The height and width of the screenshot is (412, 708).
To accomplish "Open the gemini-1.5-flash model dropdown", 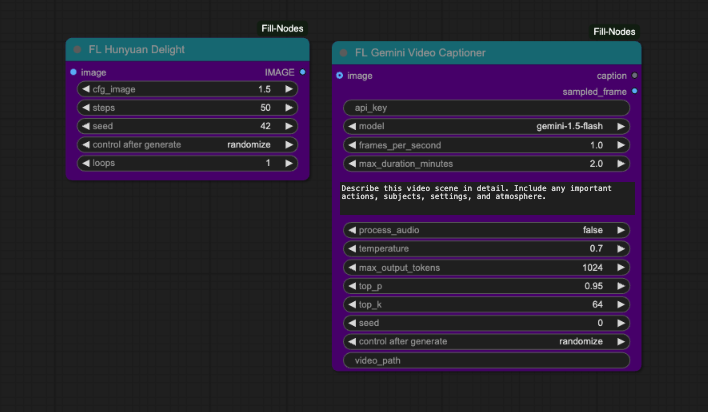I will [x=569, y=126].
